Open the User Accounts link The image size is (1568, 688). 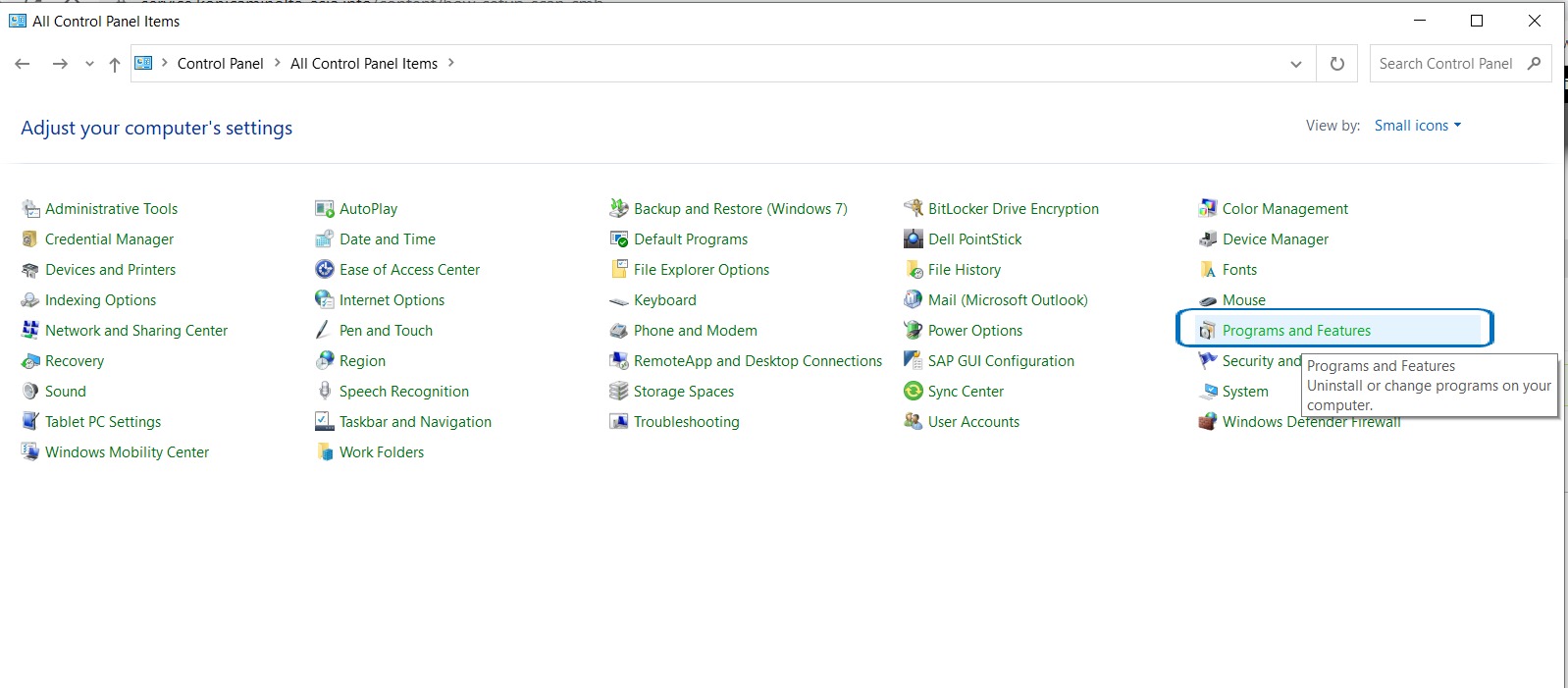click(x=972, y=422)
